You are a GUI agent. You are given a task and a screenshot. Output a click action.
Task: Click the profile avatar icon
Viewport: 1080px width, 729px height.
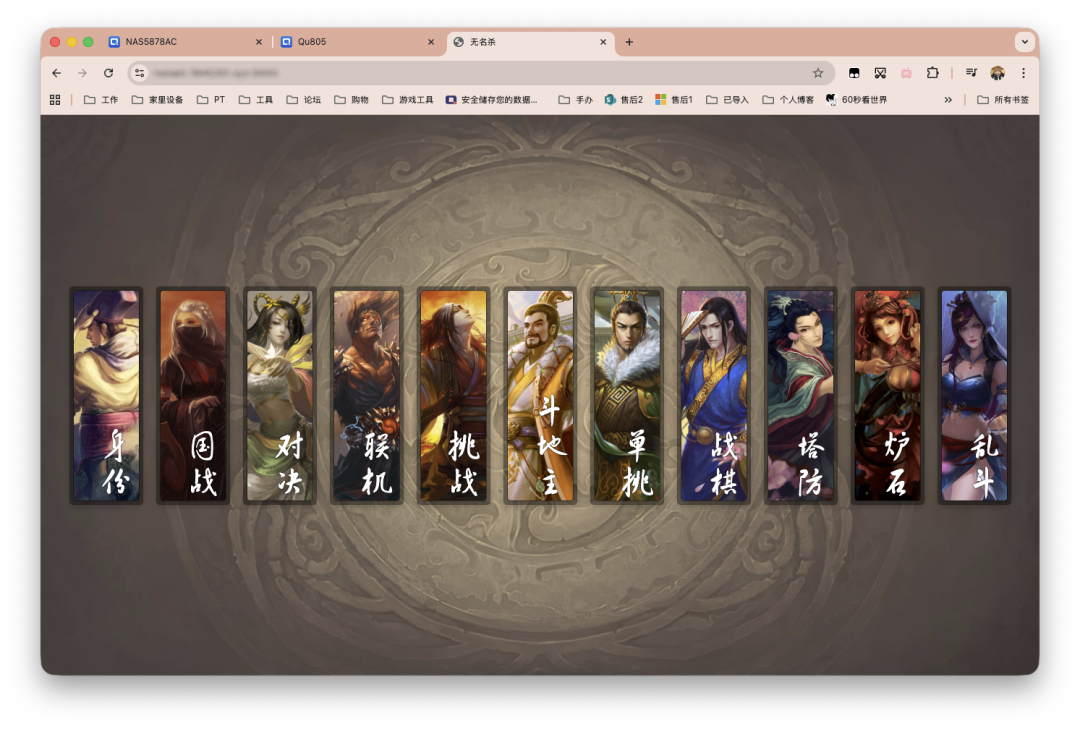coord(997,73)
